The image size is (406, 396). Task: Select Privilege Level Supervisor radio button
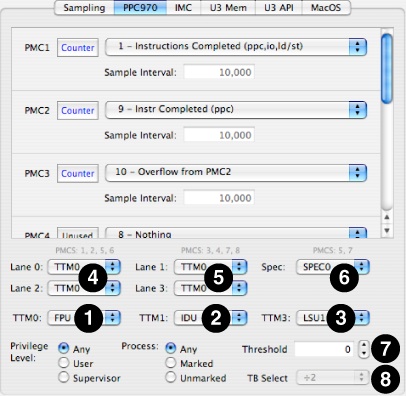click(63, 377)
